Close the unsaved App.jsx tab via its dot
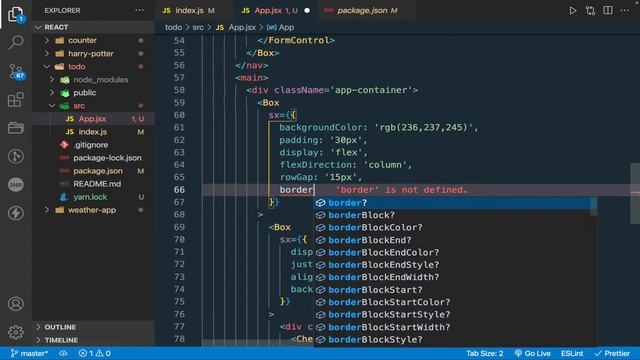640x360 pixels. point(307,11)
